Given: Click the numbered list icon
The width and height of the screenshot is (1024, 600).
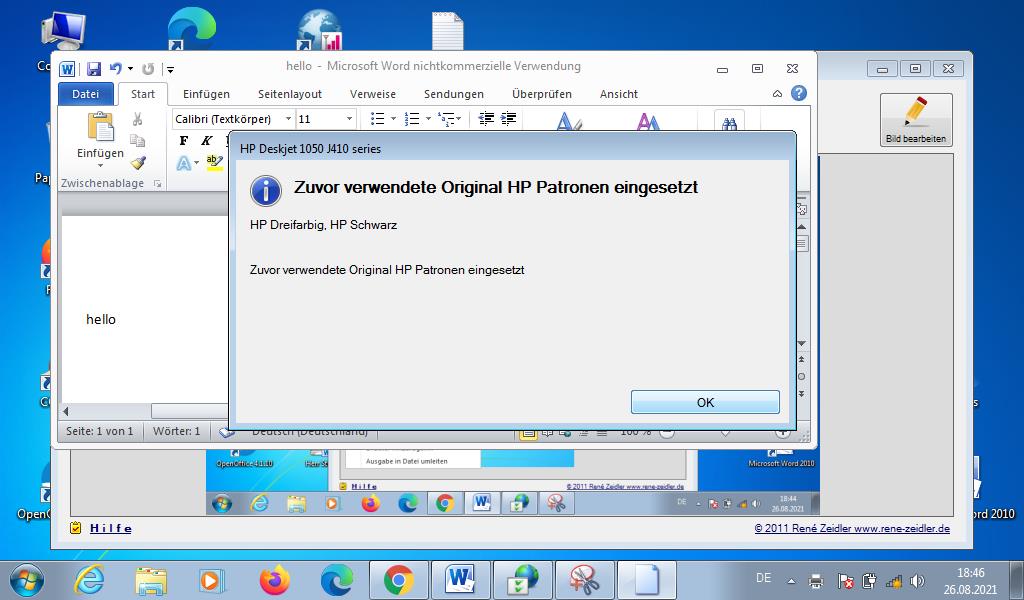Looking at the screenshot, I should [412, 118].
